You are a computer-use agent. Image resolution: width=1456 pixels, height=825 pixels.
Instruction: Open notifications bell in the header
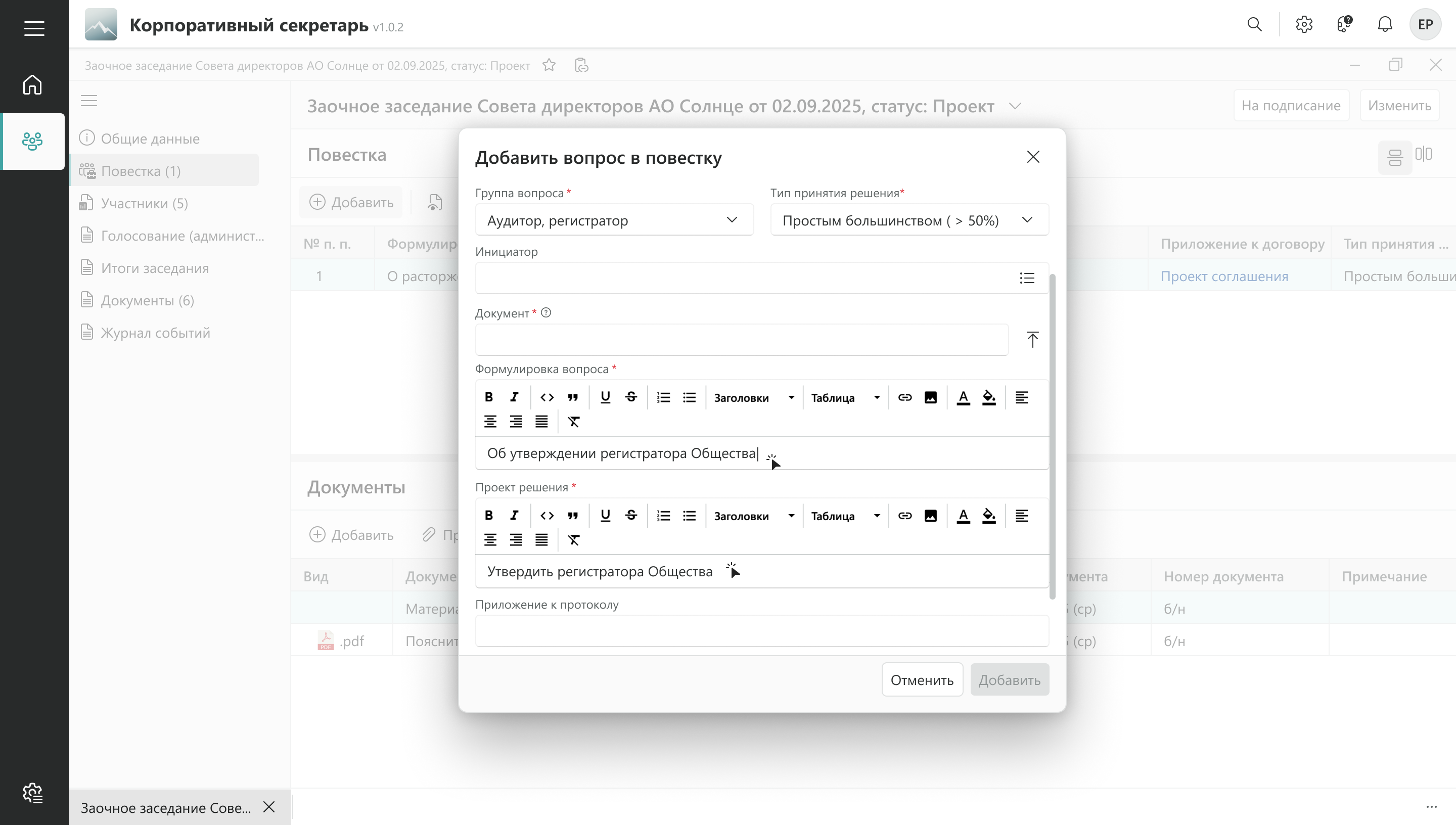[1385, 24]
